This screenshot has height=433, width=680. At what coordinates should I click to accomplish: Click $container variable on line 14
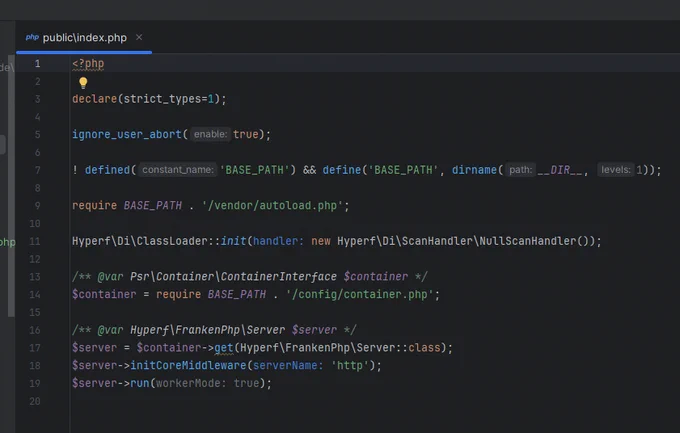click(x=104, y=295)
